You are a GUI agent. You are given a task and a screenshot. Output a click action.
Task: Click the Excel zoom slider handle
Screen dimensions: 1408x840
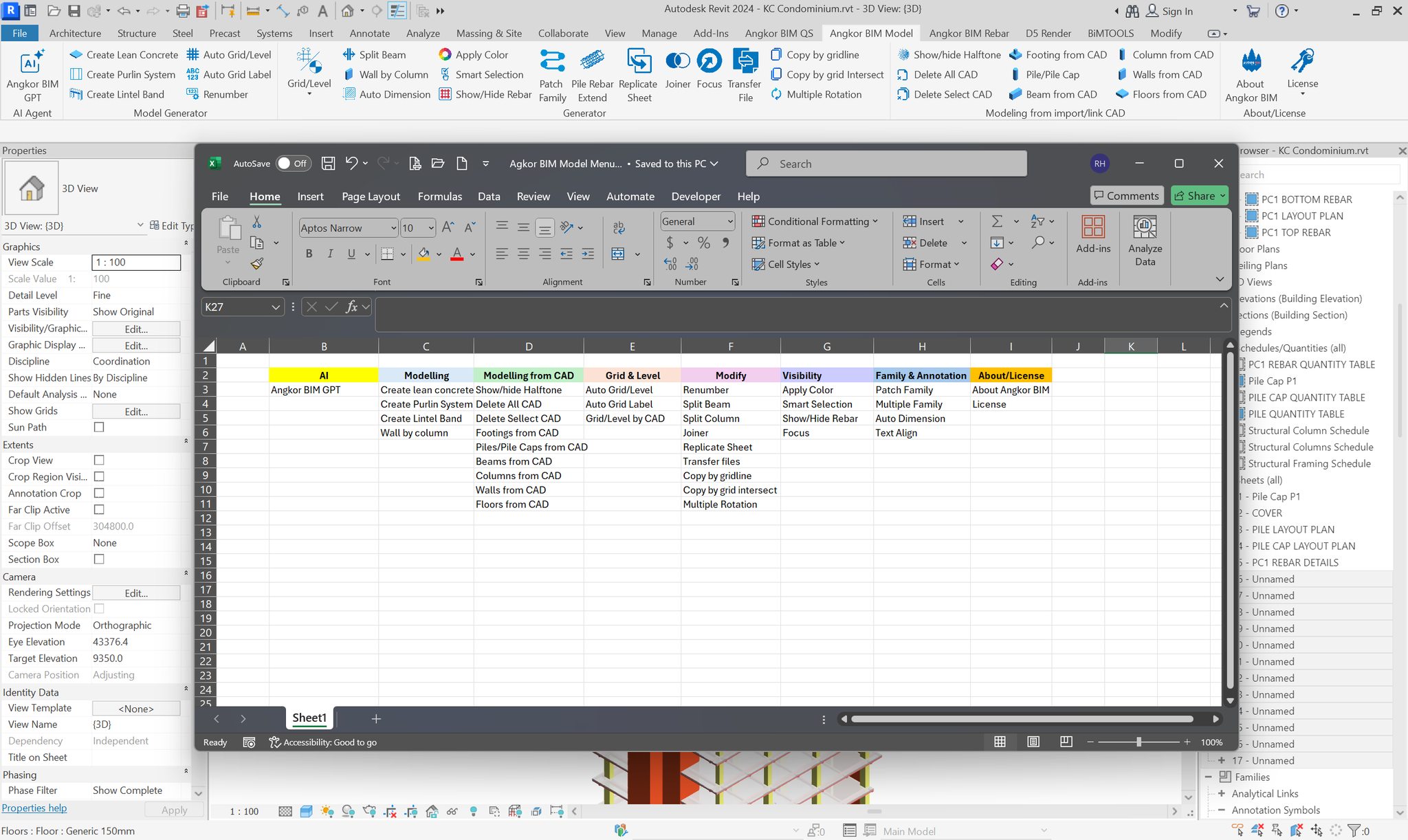tap(1138, 742)
